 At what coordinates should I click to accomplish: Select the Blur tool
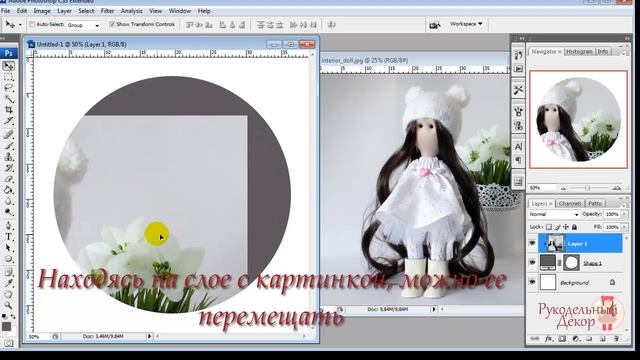point(9,201)
